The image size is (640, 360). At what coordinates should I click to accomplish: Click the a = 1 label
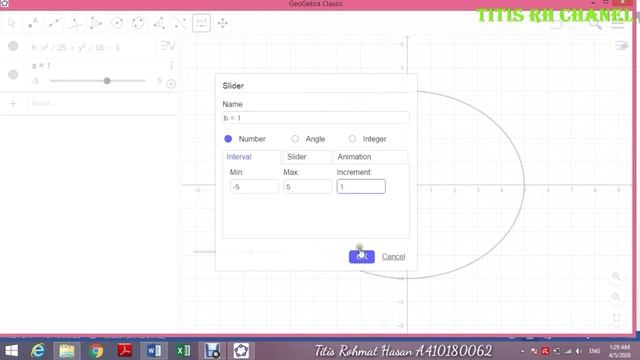tap(41, 65)
